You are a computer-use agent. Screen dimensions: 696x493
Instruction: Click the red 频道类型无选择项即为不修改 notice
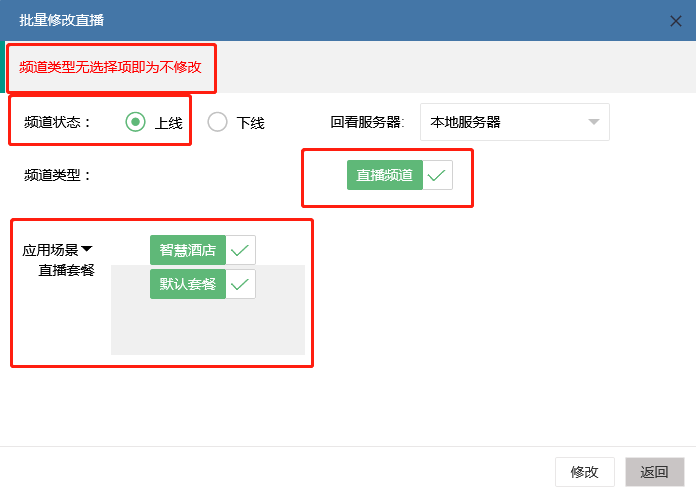(x=110, y=67)
